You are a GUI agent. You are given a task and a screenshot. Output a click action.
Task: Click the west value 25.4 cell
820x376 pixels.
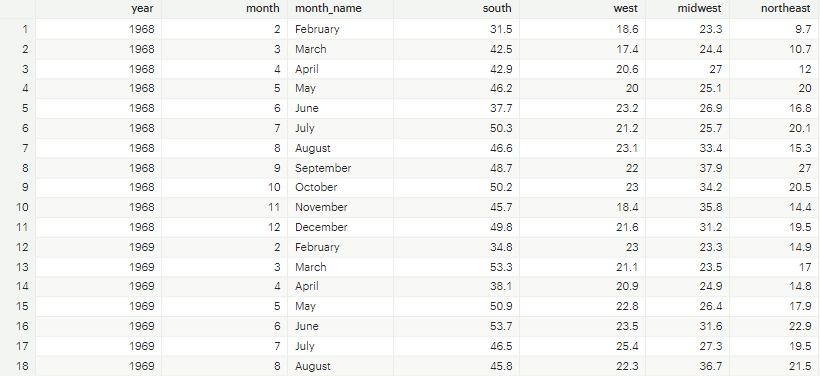pyautogui.click(x=582, y=346)
